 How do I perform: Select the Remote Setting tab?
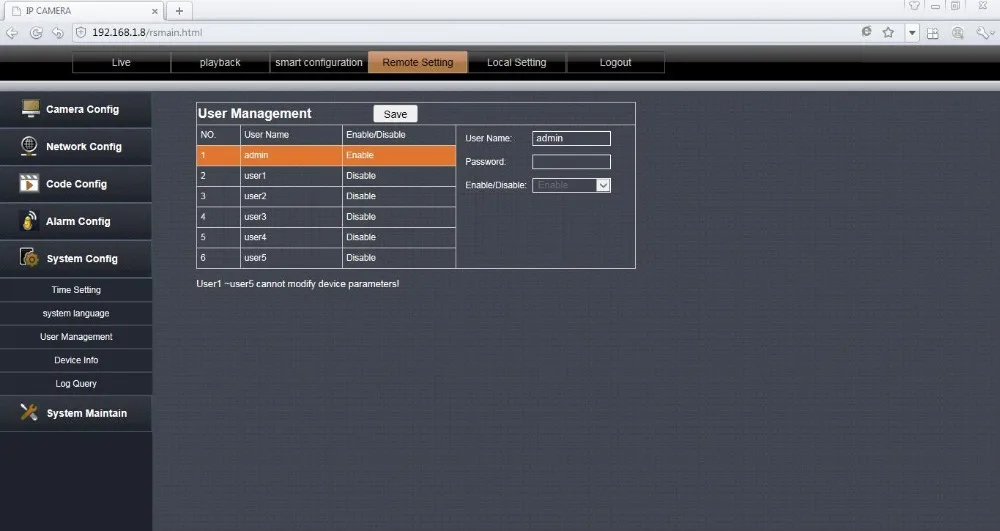click(x=418, y=62)
